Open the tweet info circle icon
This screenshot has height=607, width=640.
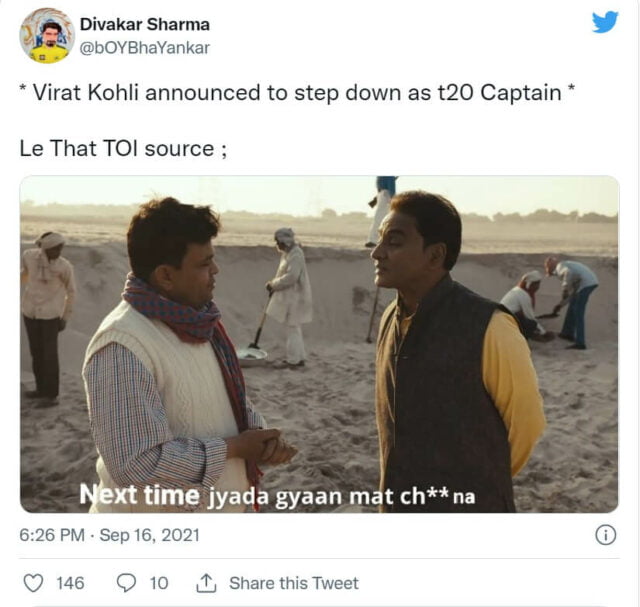tap(605, 535)
